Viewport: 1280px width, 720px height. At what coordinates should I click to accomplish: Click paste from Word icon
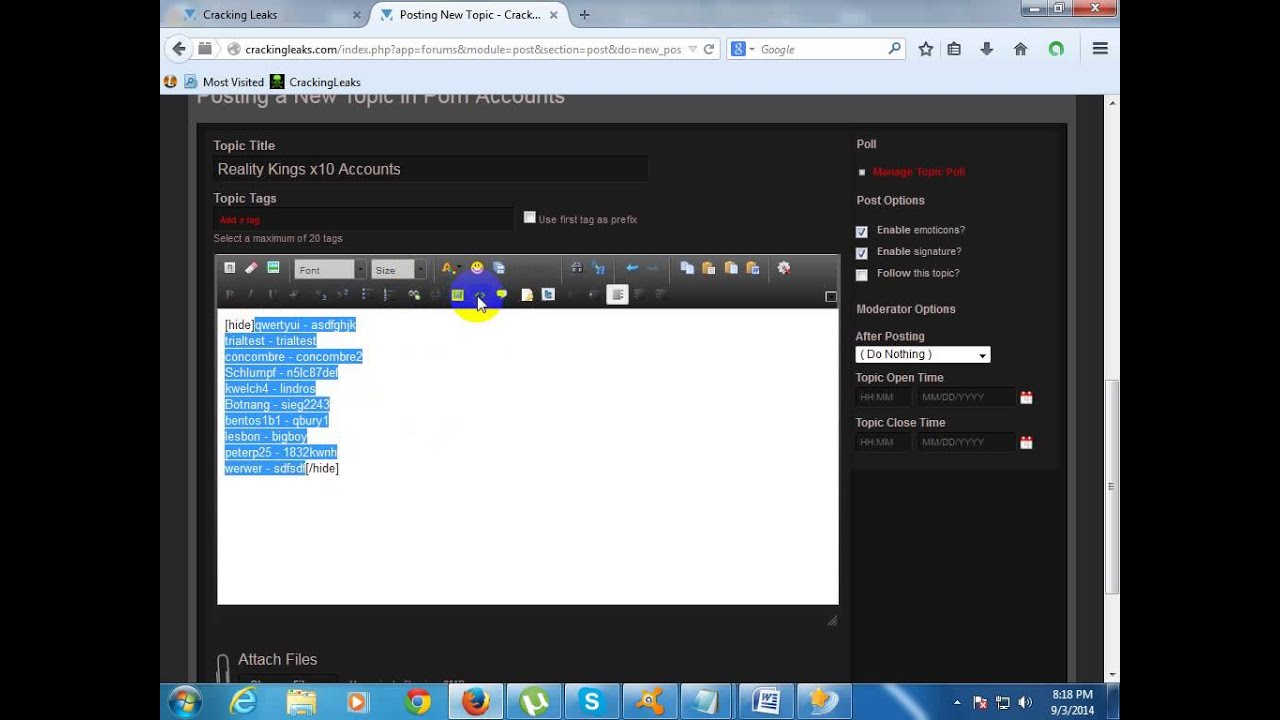(753, 268)
